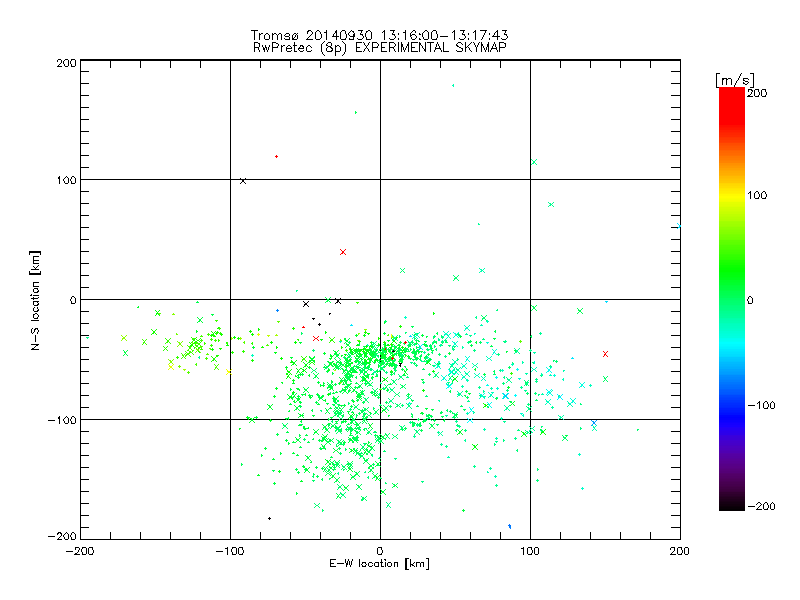Click the blue marker at the bottom near 85 km
Viewport: 800px width, 600px height.
tap(509, 526)
